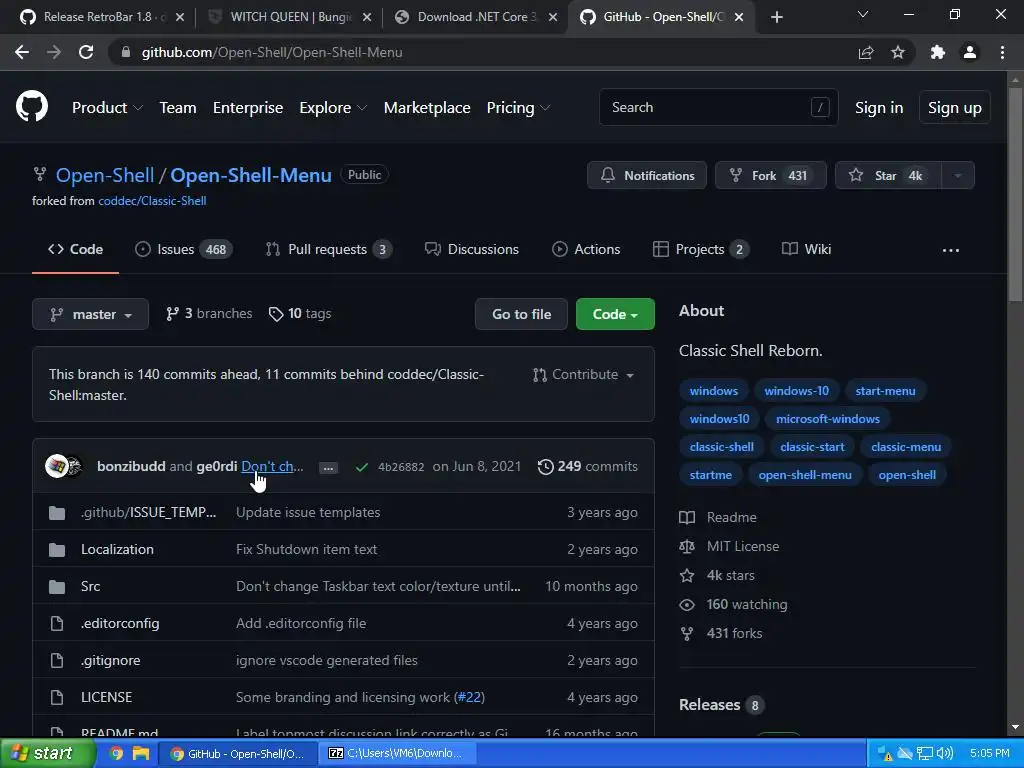Click the file icon beside LICENSE
This screenshot has width=1024, height=768.
click(57, 697)
